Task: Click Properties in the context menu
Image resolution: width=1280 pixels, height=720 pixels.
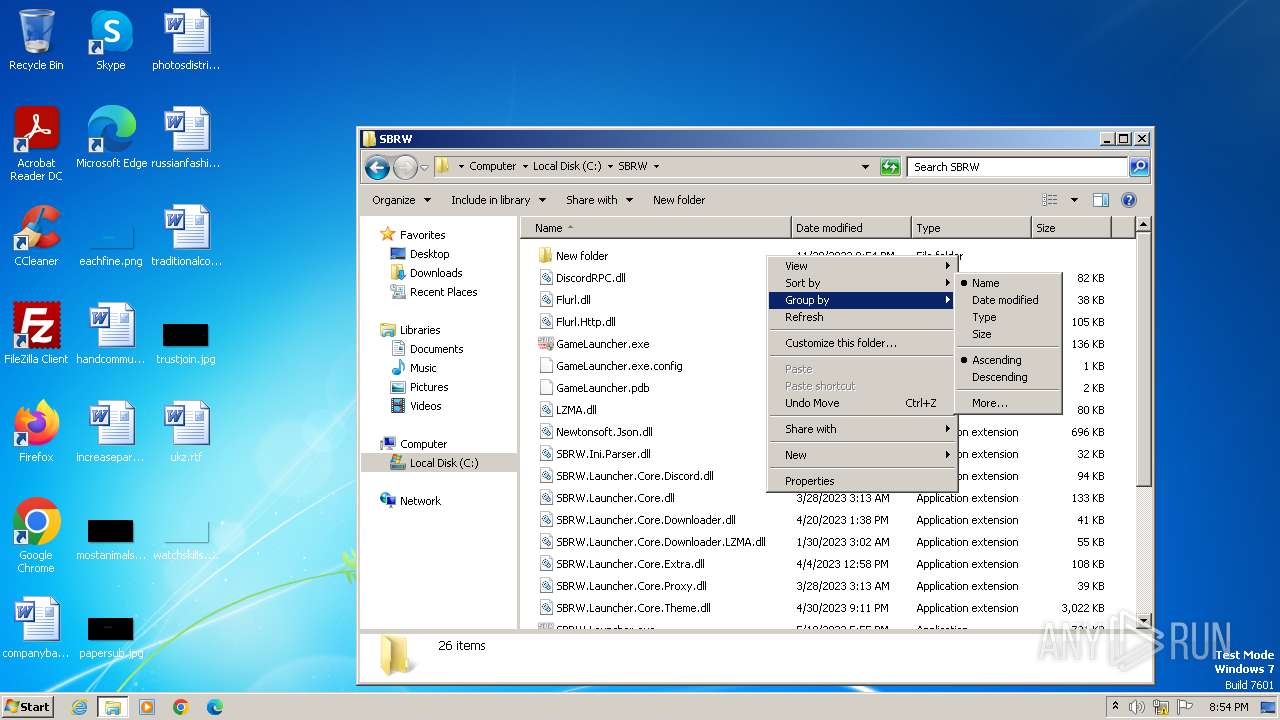Action: (862, 481)
